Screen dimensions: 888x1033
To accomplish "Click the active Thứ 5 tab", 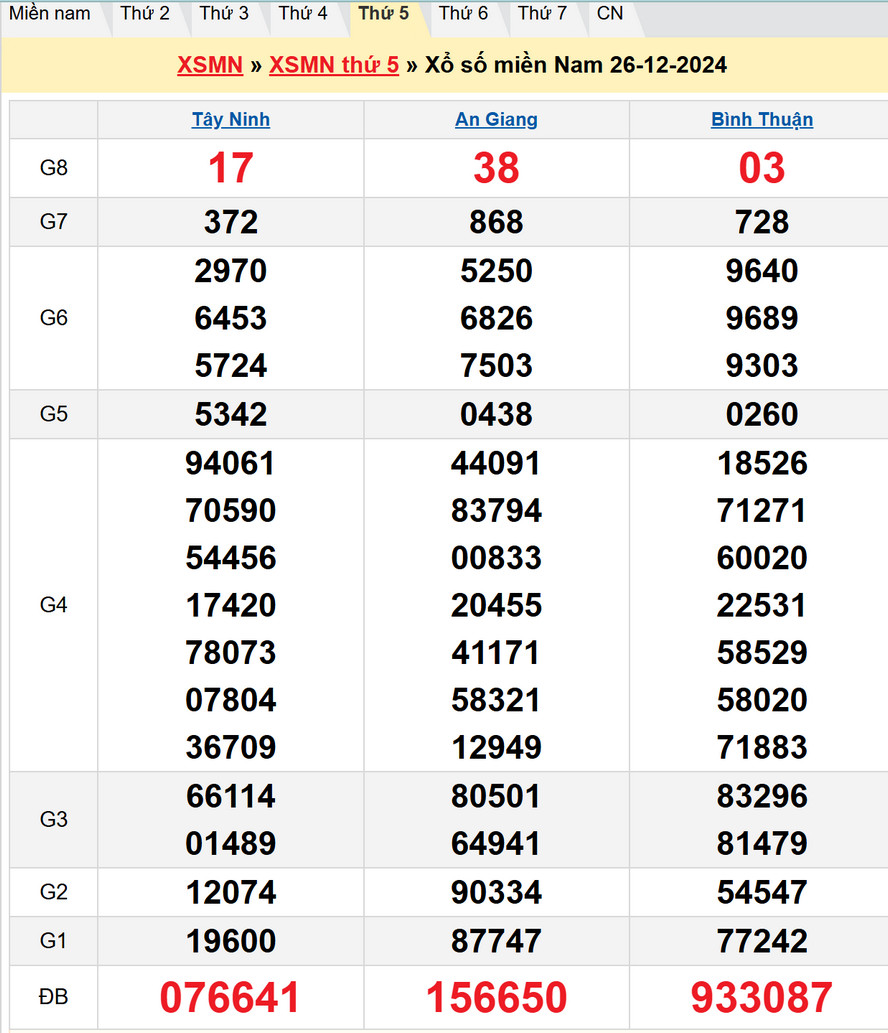I will pyautogui.click(x=383, y=14).
